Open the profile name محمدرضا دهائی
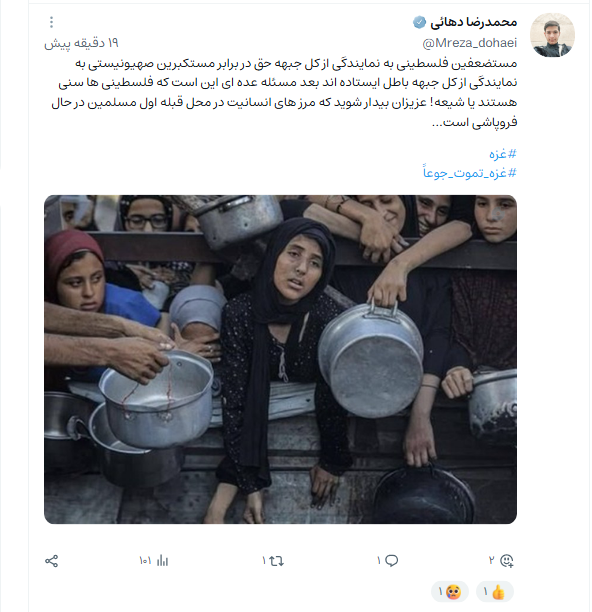 click(473, 22)
